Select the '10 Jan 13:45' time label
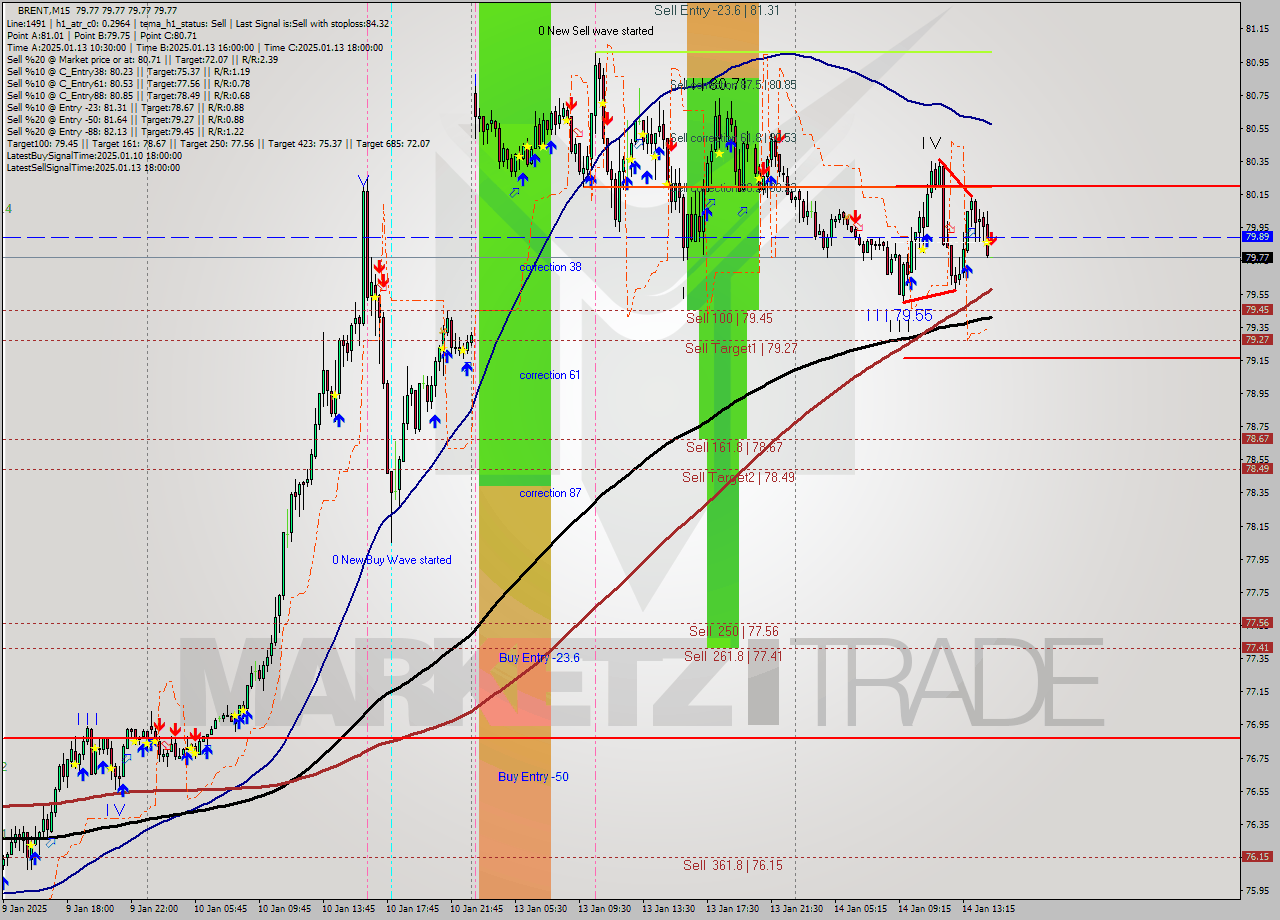The width and height of the screenshot is (1280, 920). click(x=351, y=909)
